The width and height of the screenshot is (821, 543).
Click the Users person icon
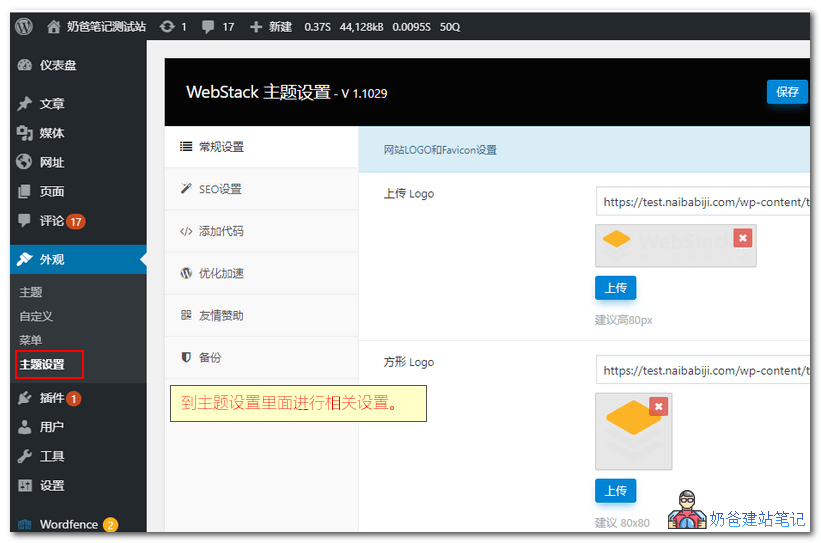point(25,427)
